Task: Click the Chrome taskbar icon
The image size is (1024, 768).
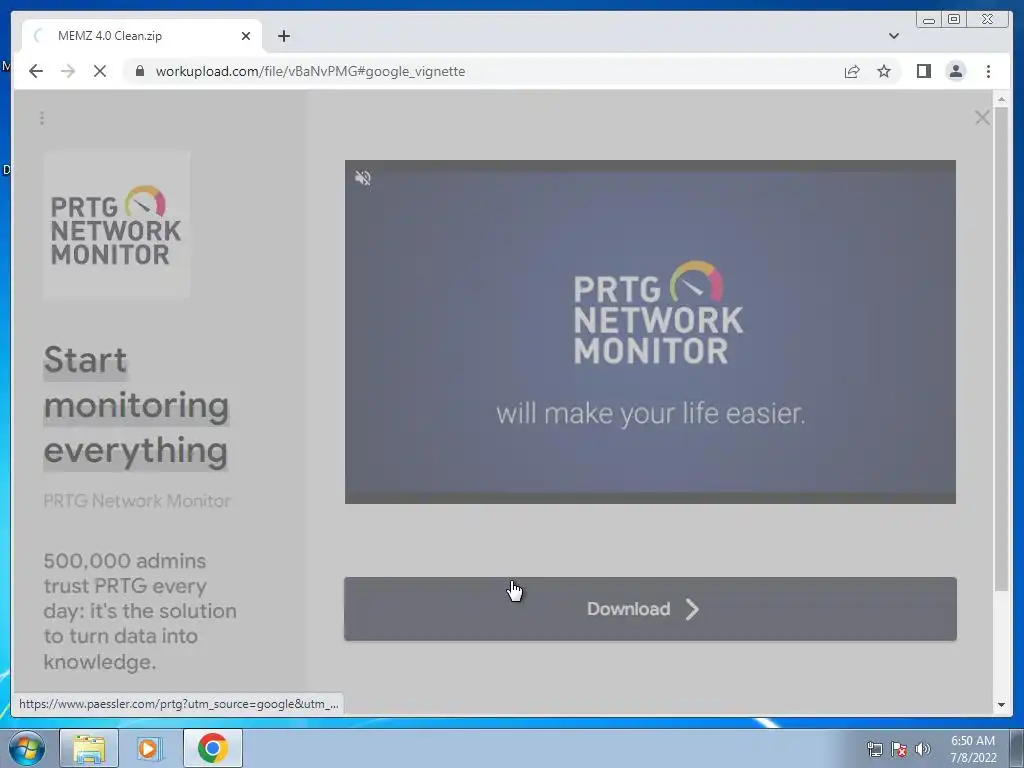Action: [x=213, y=748]
